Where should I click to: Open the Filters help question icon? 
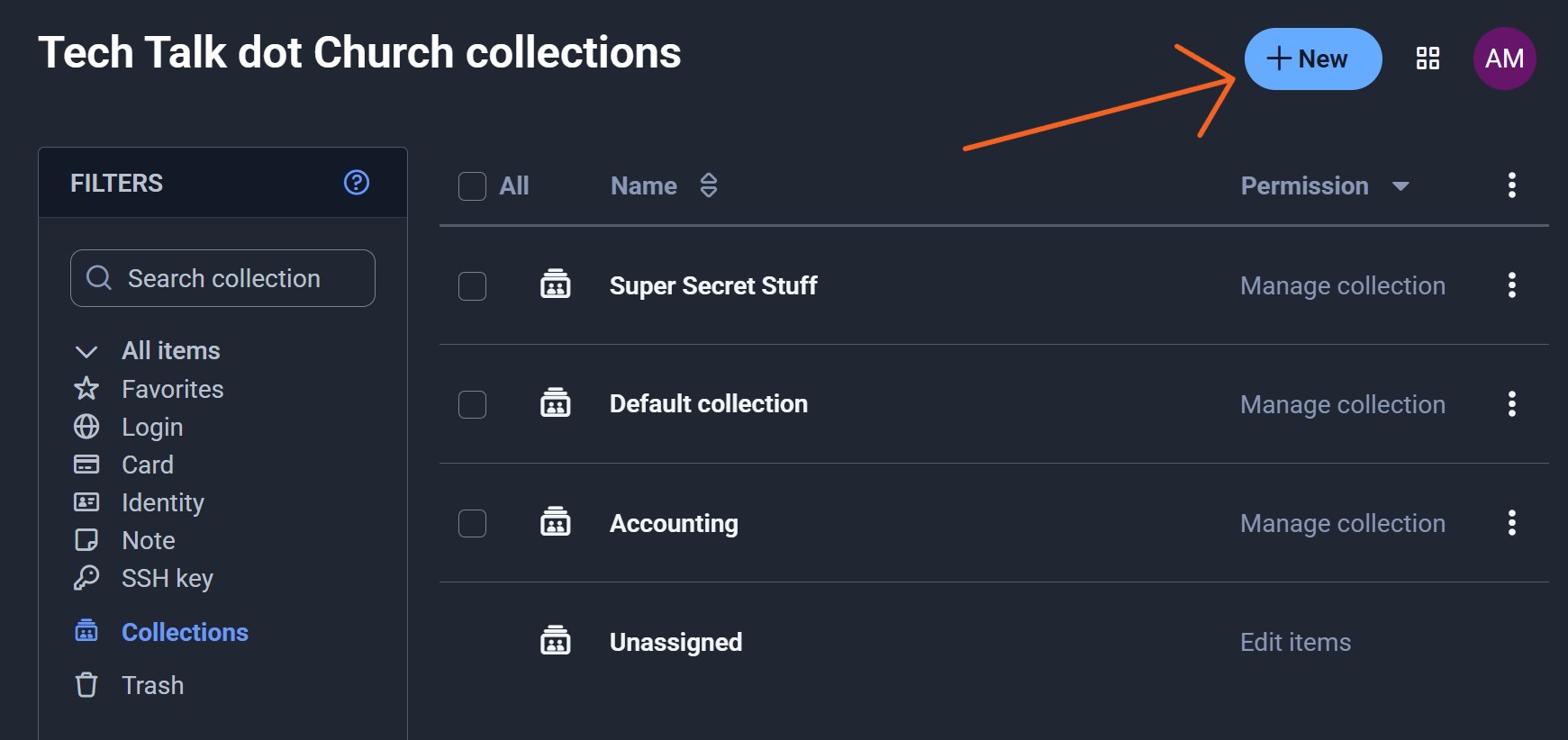357,183
